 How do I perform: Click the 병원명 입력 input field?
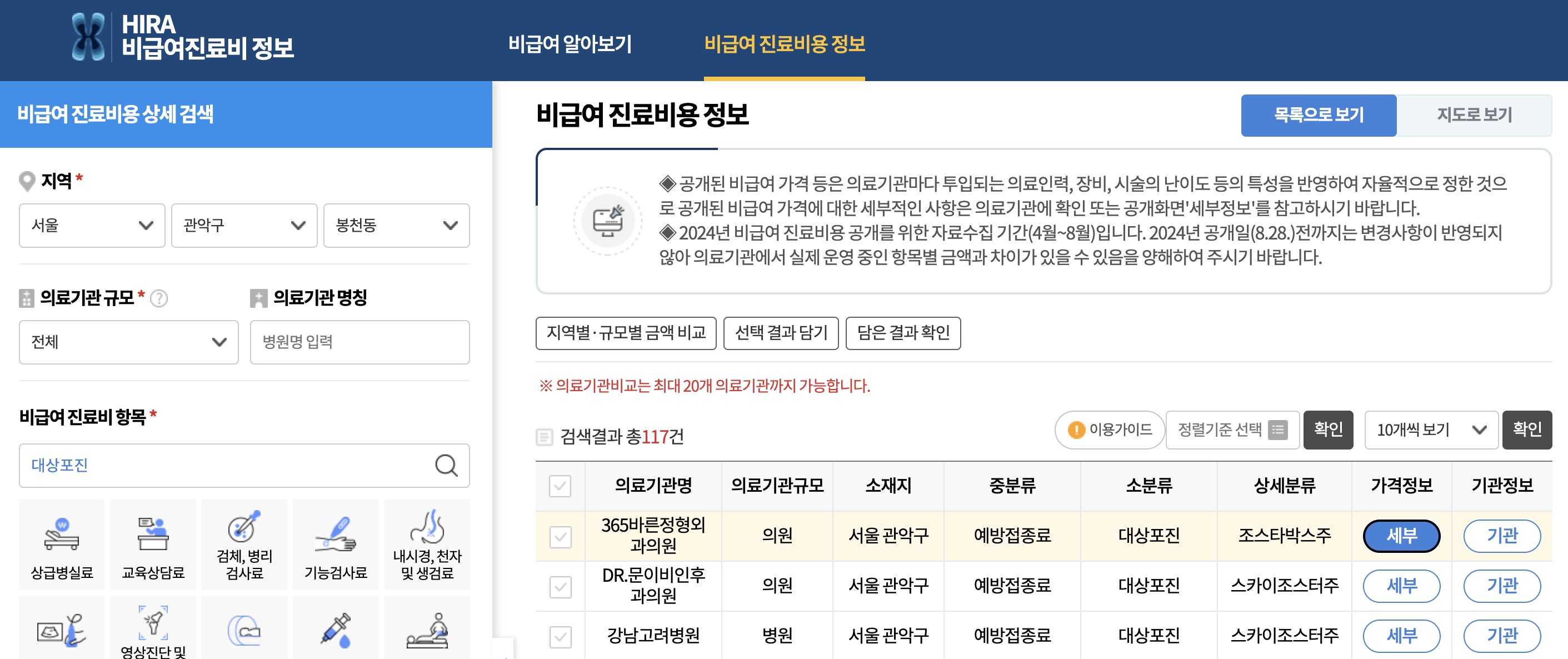[x=359, y=342]
